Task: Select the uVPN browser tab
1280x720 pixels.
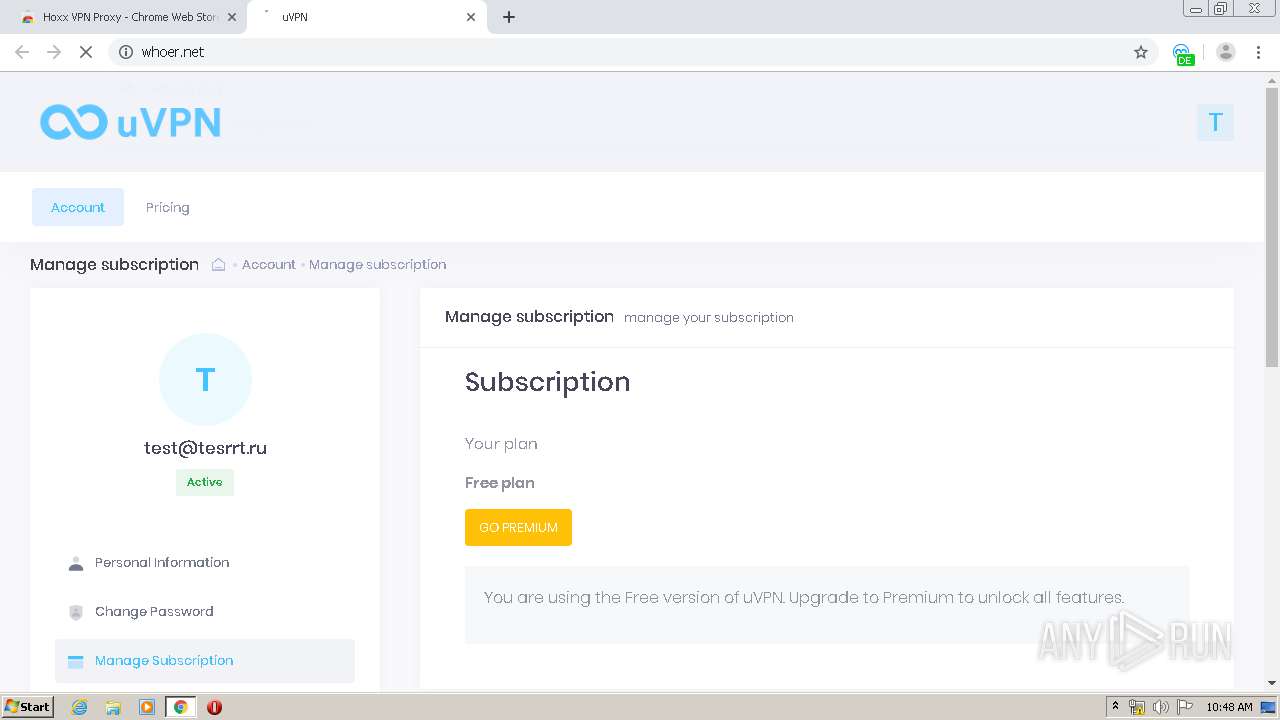Action: click(x=366, y=17)
